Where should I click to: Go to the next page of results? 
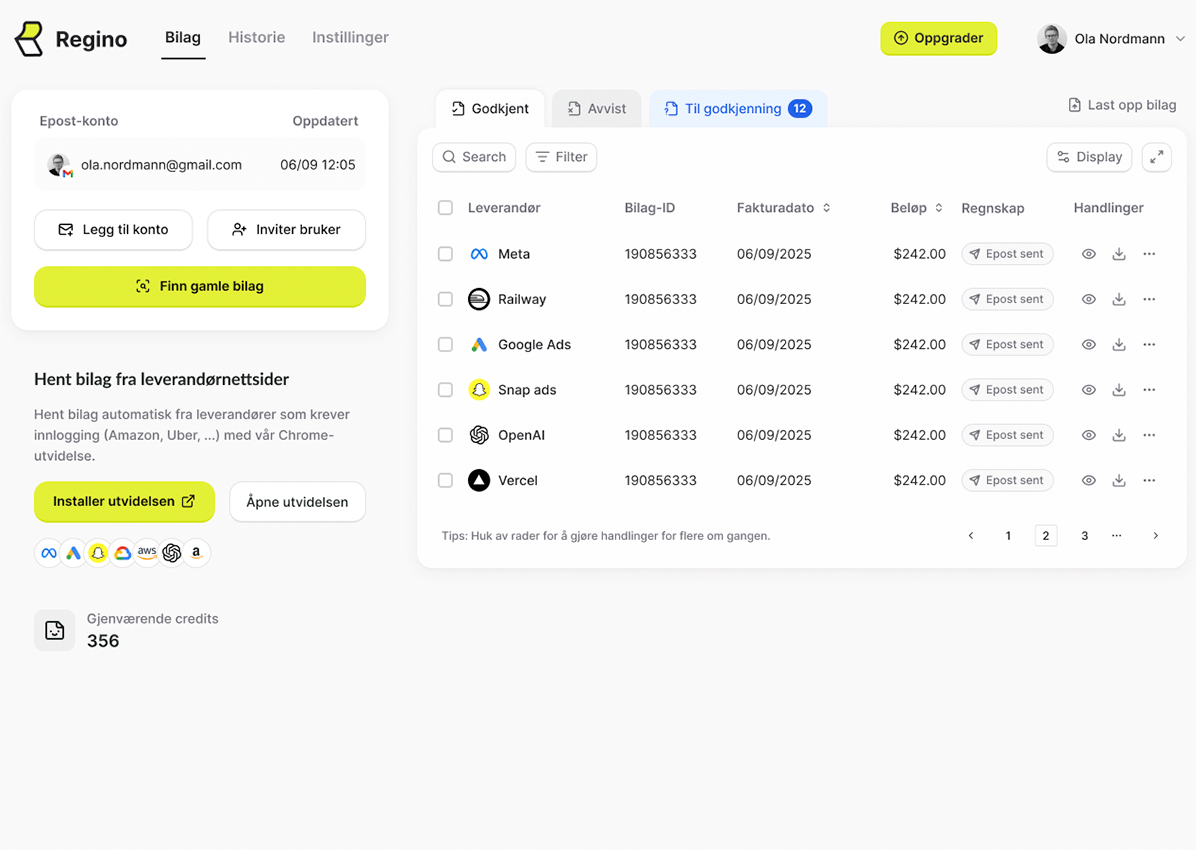point(1155,536)
